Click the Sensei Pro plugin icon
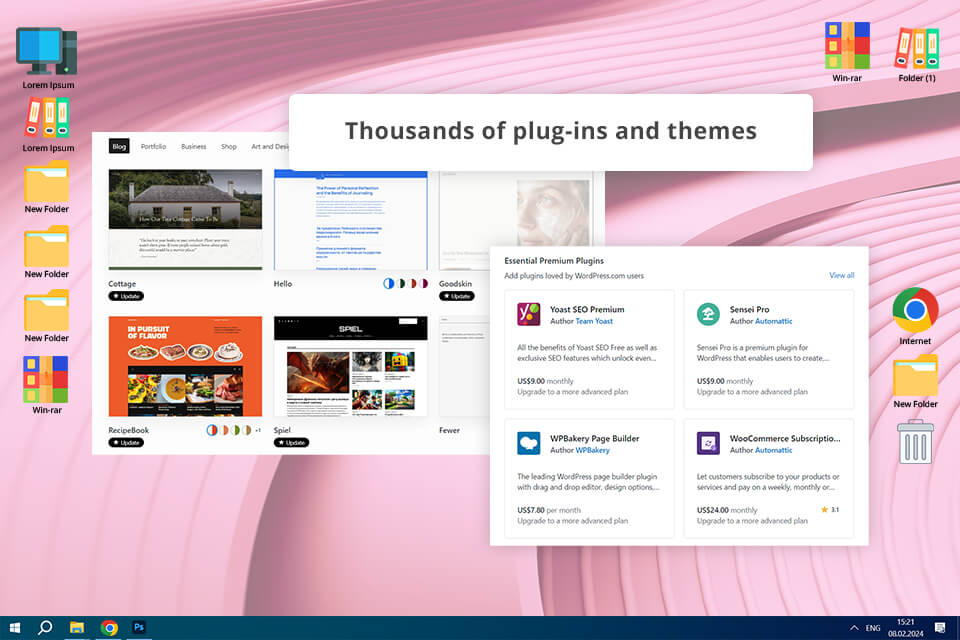This screenshot has width=960, height=640. 708,314
